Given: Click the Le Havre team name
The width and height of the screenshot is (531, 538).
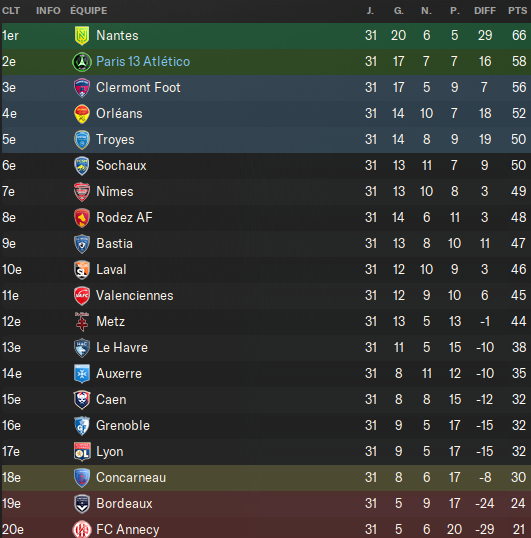Looking at the screenshot, I should [x=122, y=348].
